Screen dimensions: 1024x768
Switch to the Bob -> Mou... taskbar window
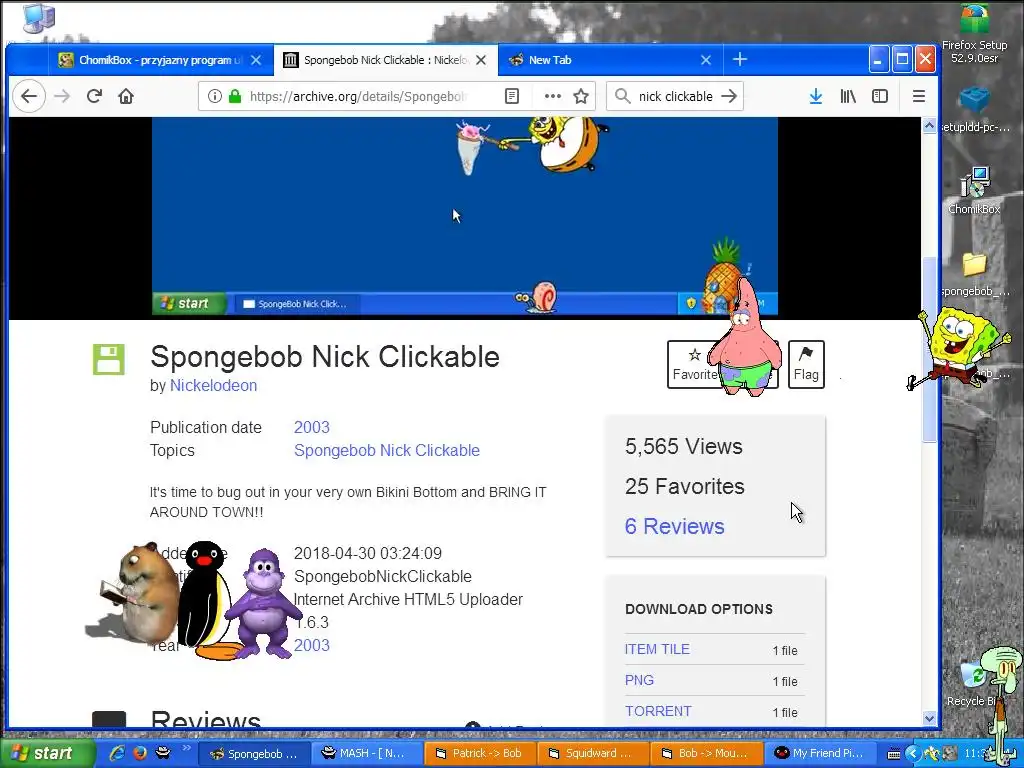(x=707, y=754)
